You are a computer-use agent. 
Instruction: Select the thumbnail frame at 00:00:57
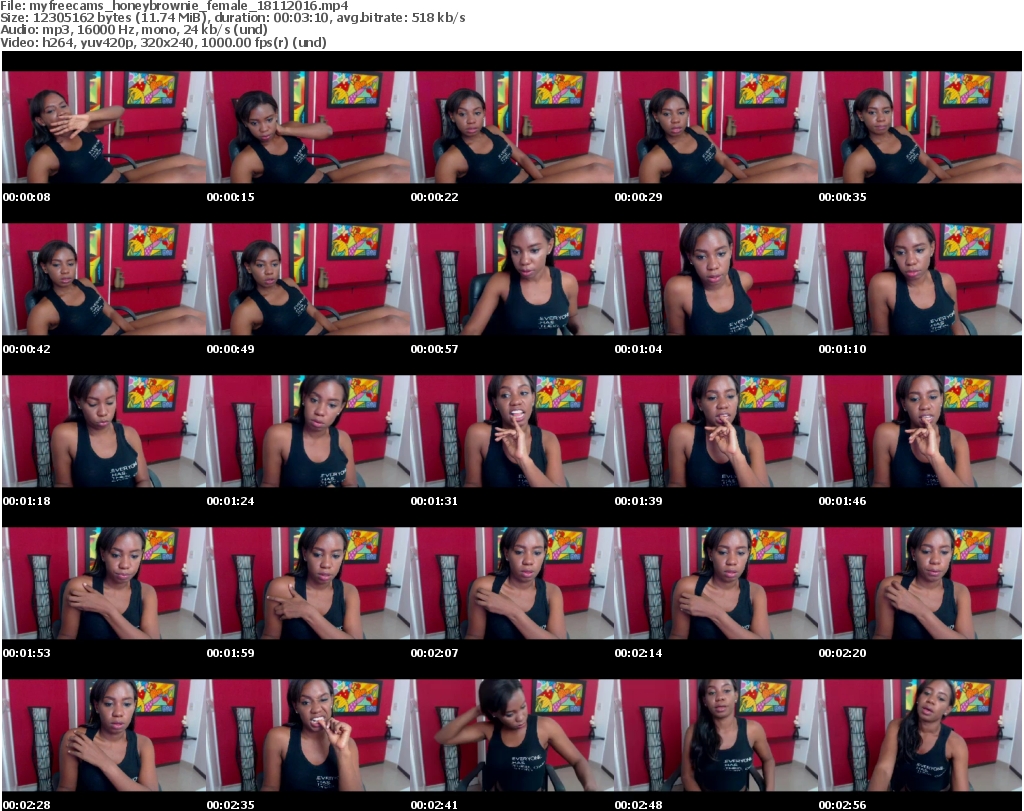(512, 279)
